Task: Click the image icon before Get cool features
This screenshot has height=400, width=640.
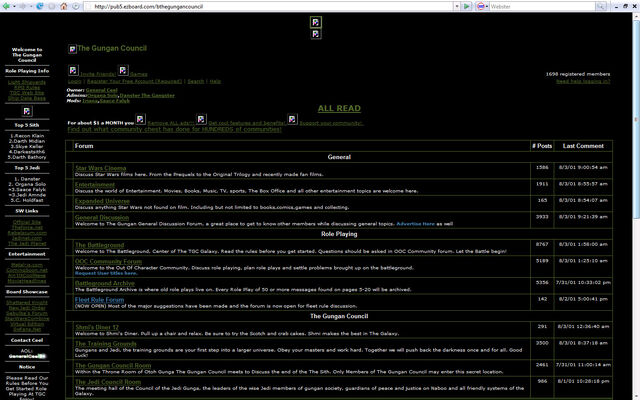Action: tap(201, 119)
